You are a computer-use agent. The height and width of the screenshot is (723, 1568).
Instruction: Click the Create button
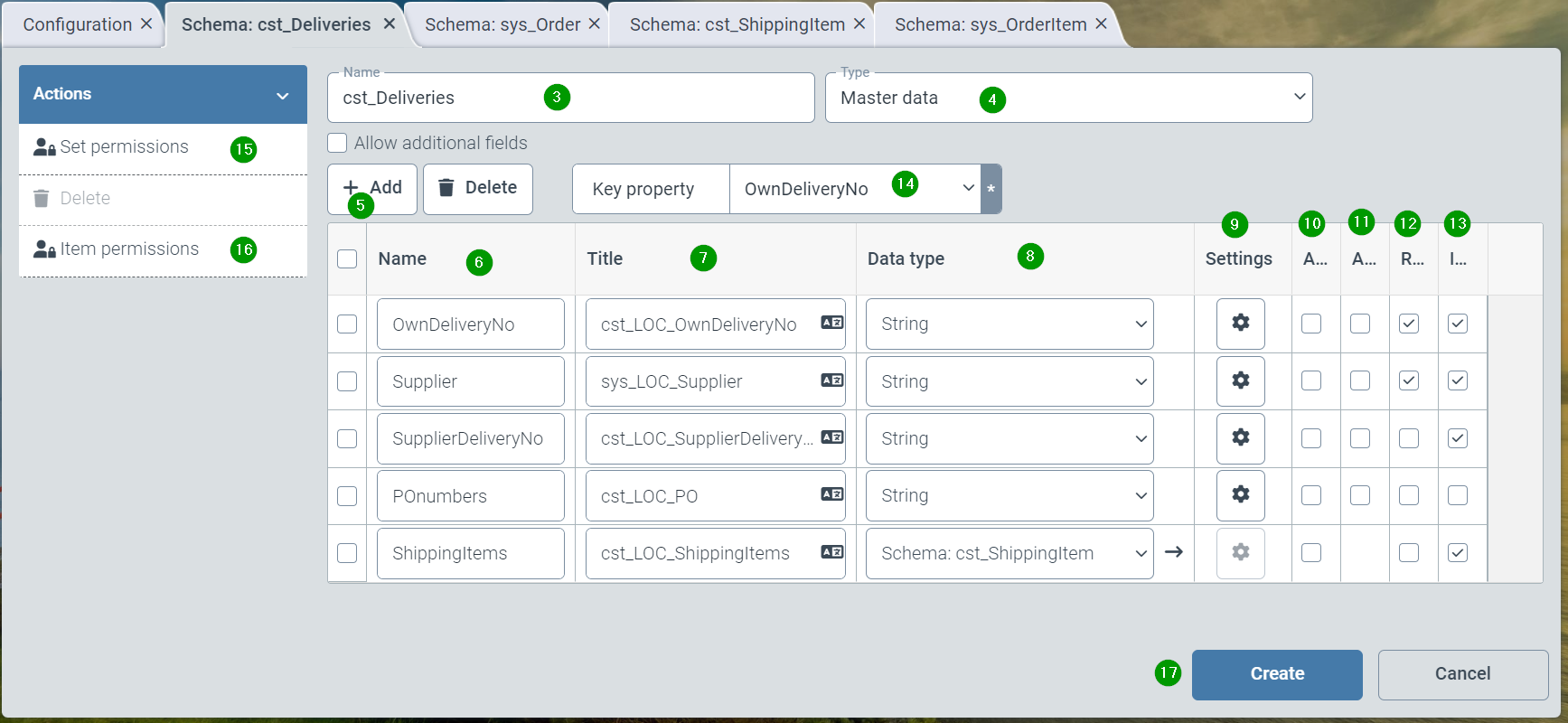coord(1276,674)
